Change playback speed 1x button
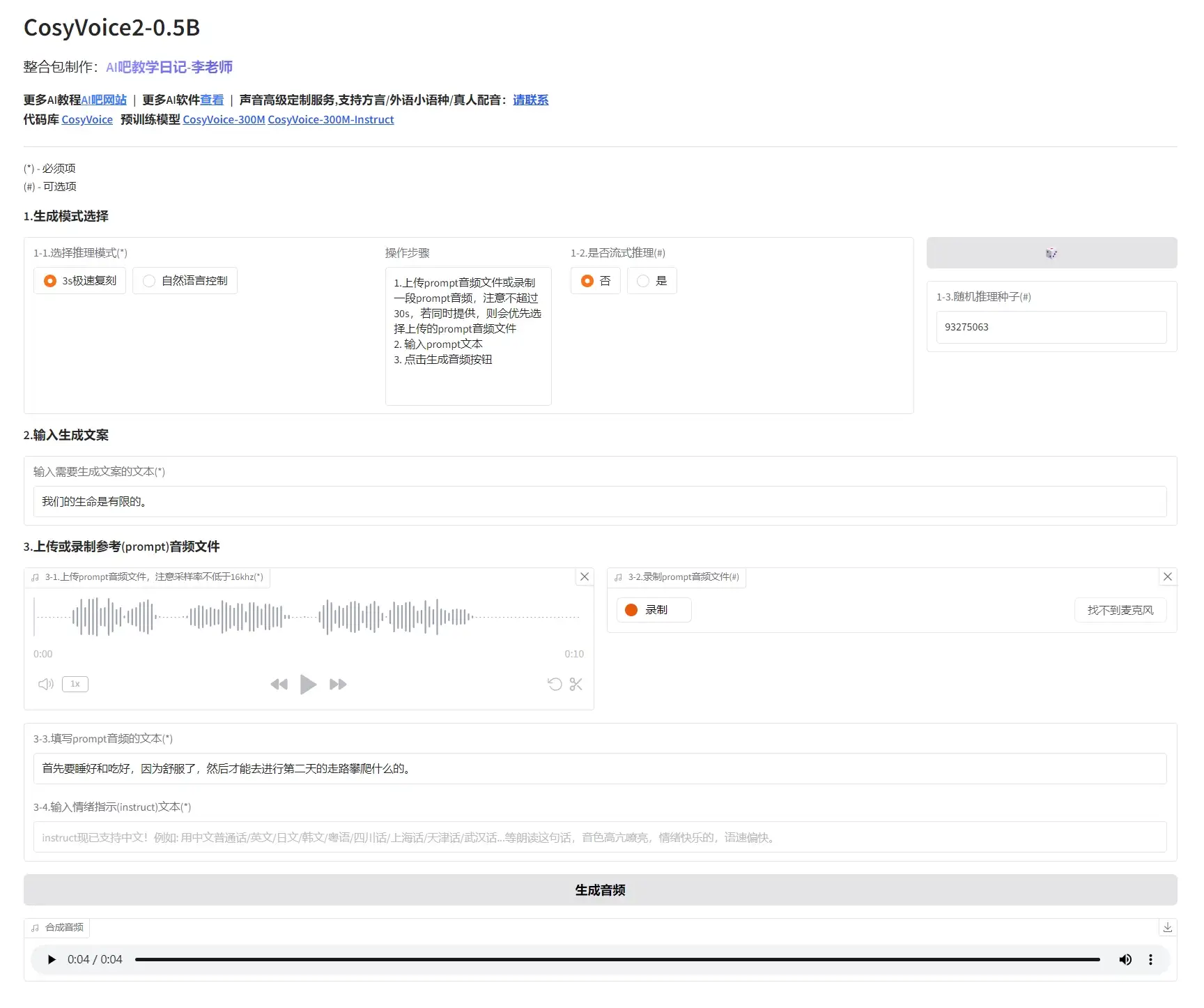 point(75,684)
